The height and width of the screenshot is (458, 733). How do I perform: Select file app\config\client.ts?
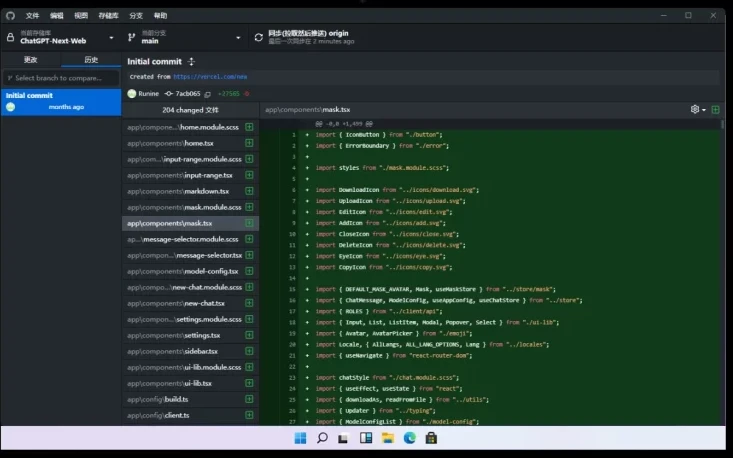point(190,415)
